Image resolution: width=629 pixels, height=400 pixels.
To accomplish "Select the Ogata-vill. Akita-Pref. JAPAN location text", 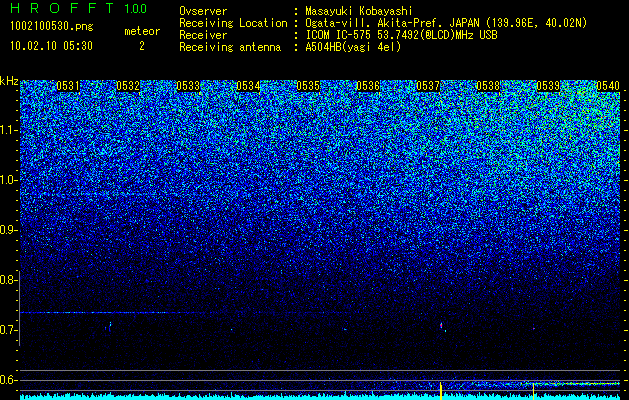I will (446, 23).
